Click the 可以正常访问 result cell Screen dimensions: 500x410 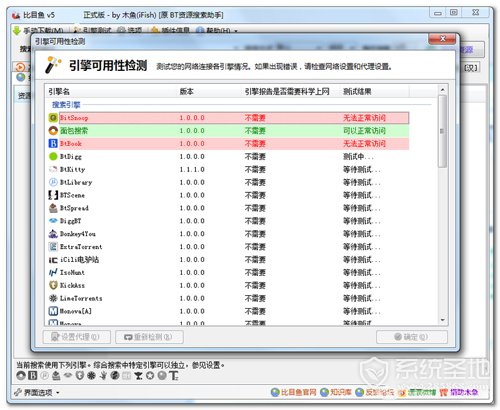point(364,131)
